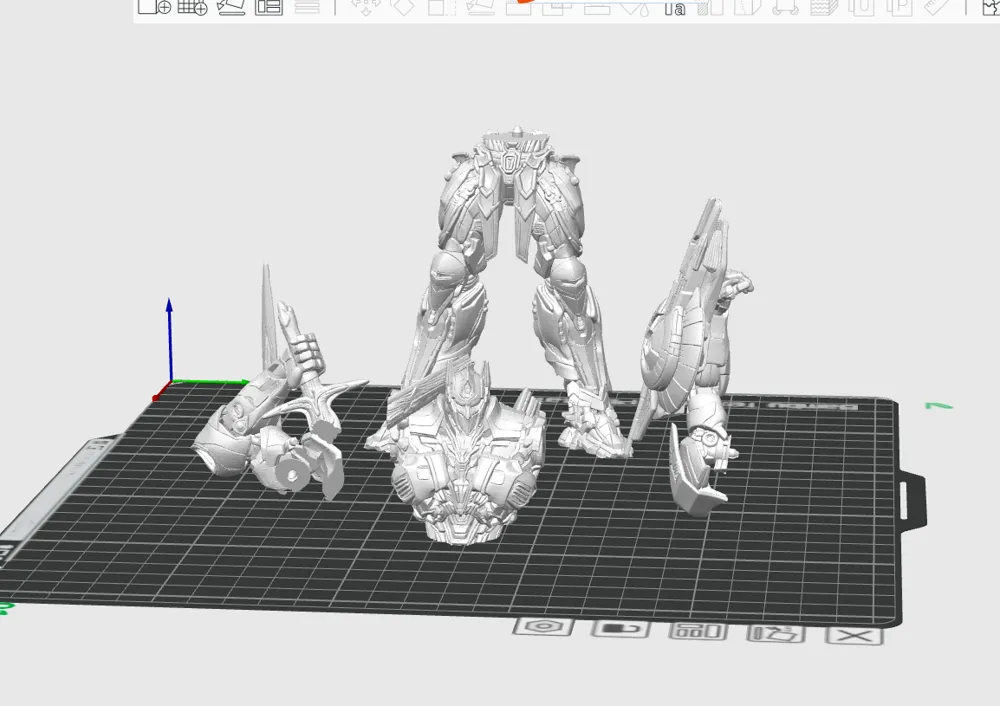Click the Arrange all objects icon
The height and width of the screenshot is (706, 1000).
coord(269,7)
